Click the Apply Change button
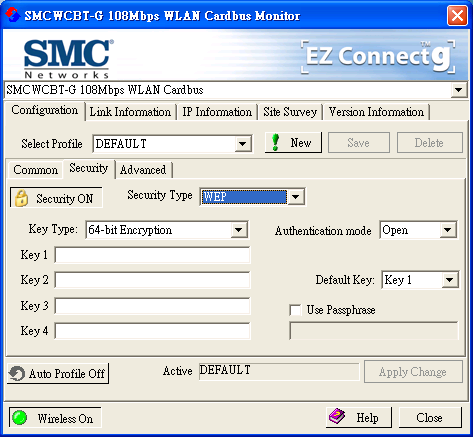 [x=413, y=372]
